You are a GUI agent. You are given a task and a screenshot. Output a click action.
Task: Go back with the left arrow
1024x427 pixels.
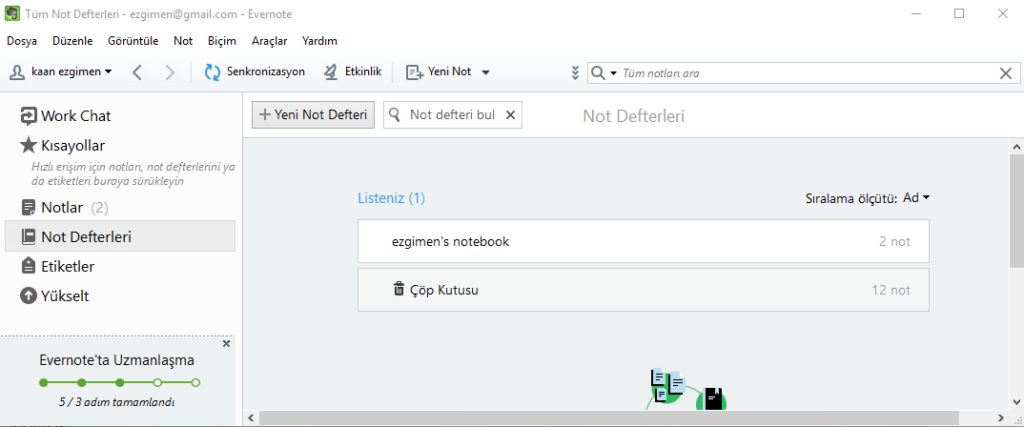click(136, 72)
